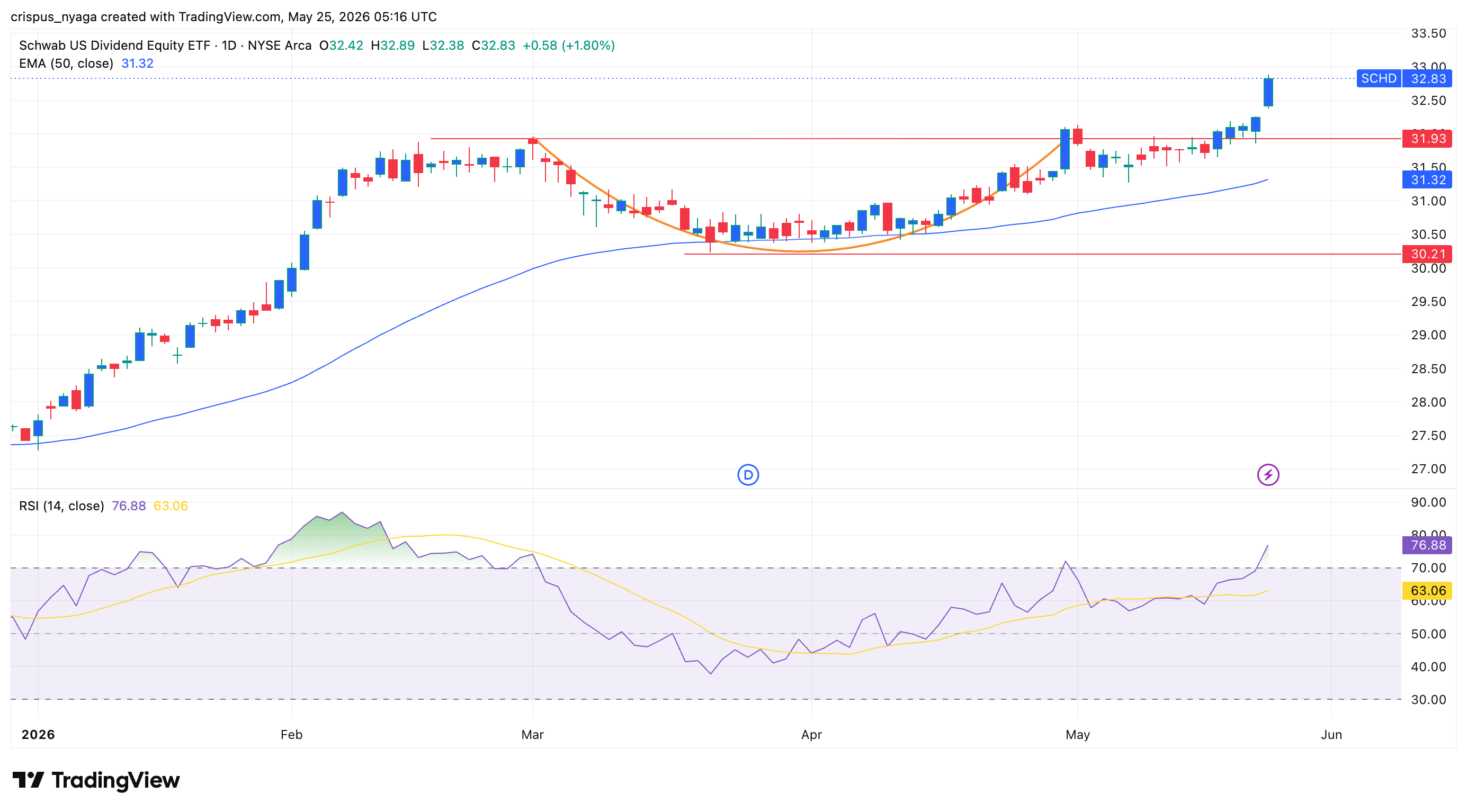
Task: Click the "40.00" RSI axis label
Action: pyautogui.click(x=1428, y=667)
